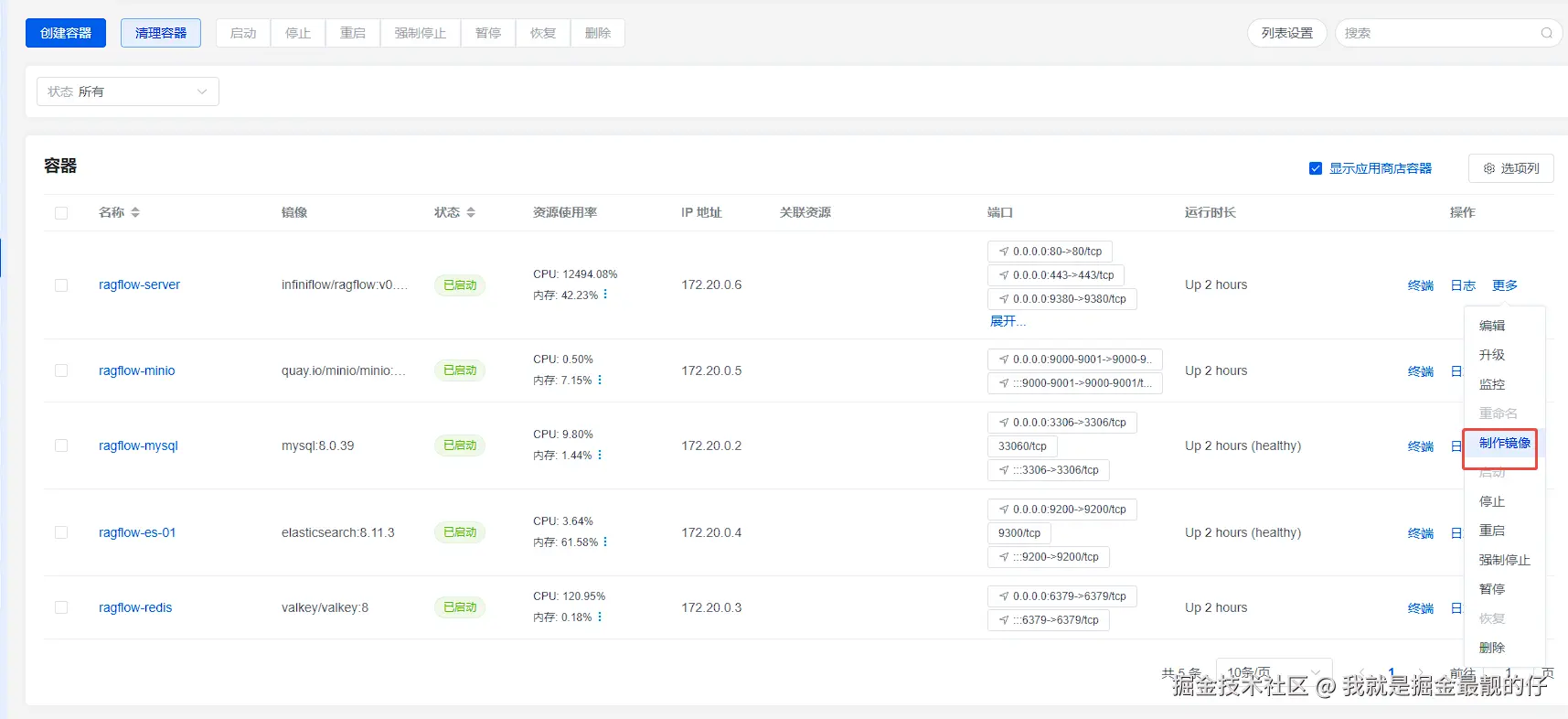Open the ragflow-redis container link
The image size is (1568, 719).
(x=135, y=607)
